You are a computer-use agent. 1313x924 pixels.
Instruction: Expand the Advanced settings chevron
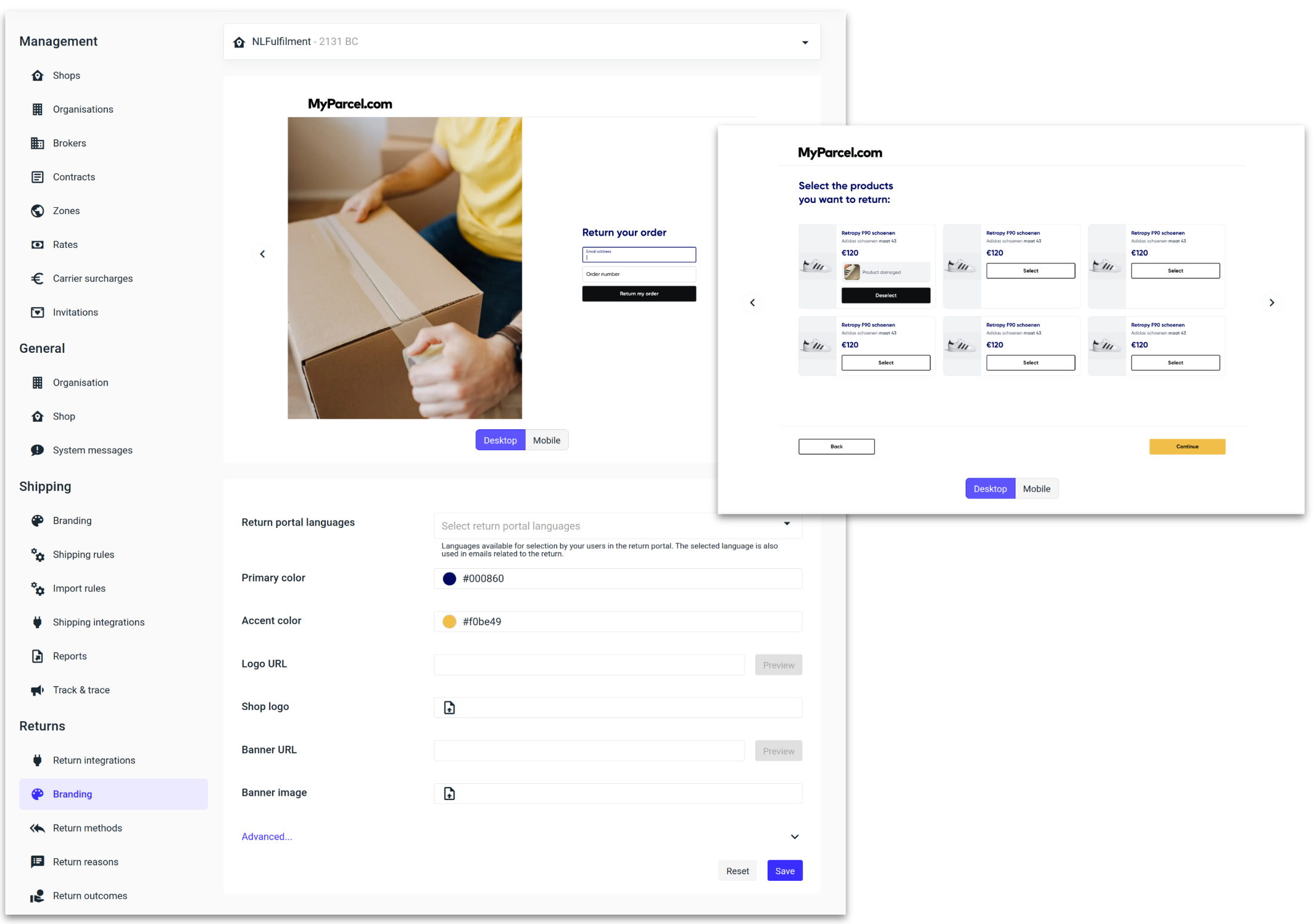pyautogui.click(x=795, y=837)
